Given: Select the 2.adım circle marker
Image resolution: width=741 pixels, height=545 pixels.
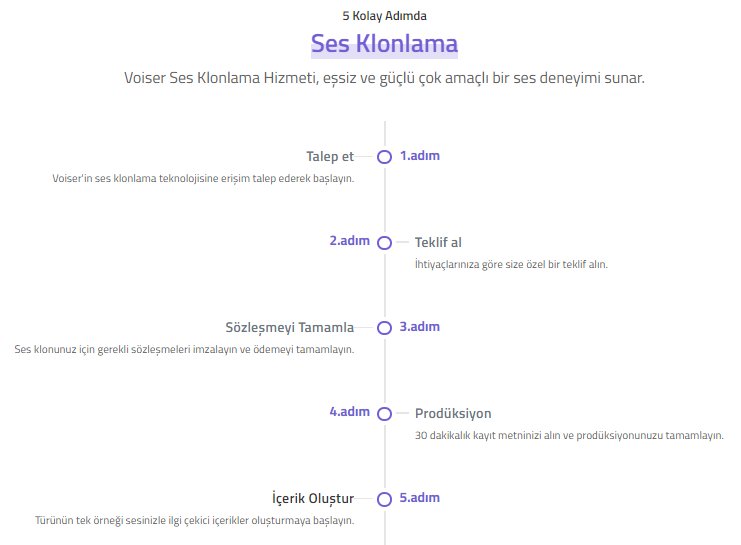Looking at the screenshot, I should (384, 242).
